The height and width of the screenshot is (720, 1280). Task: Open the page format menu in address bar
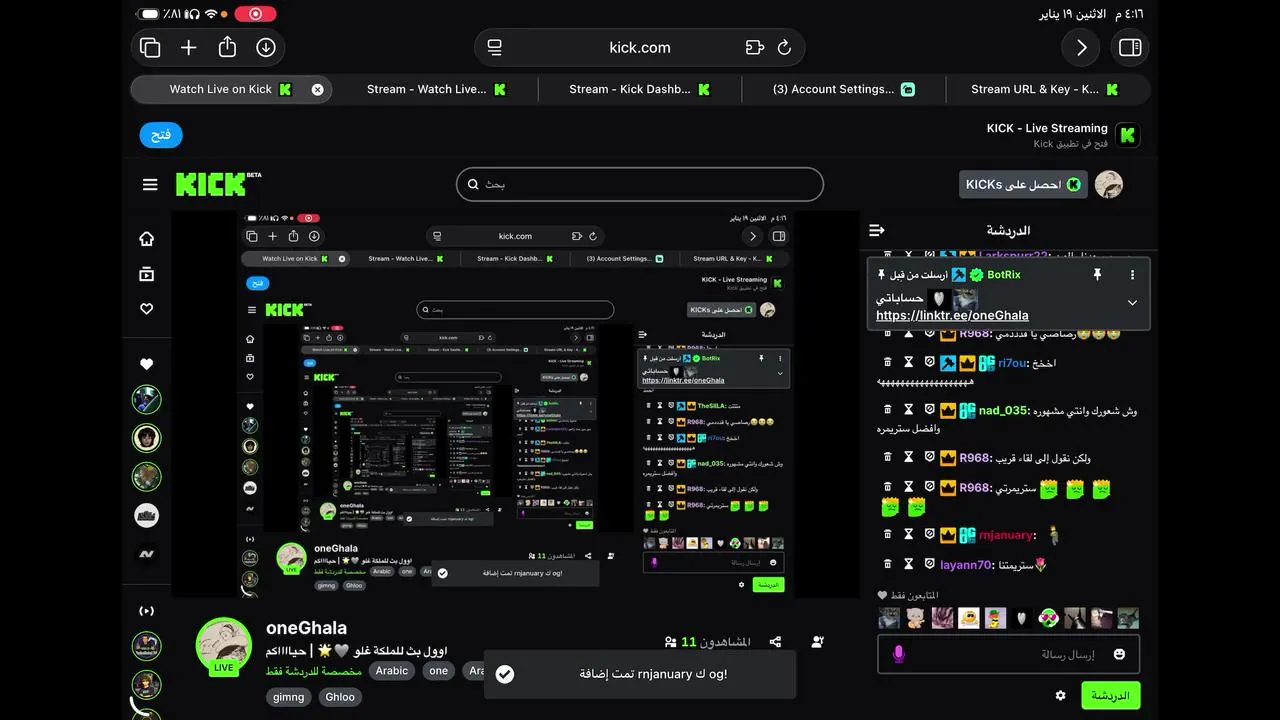pos(494,47)
